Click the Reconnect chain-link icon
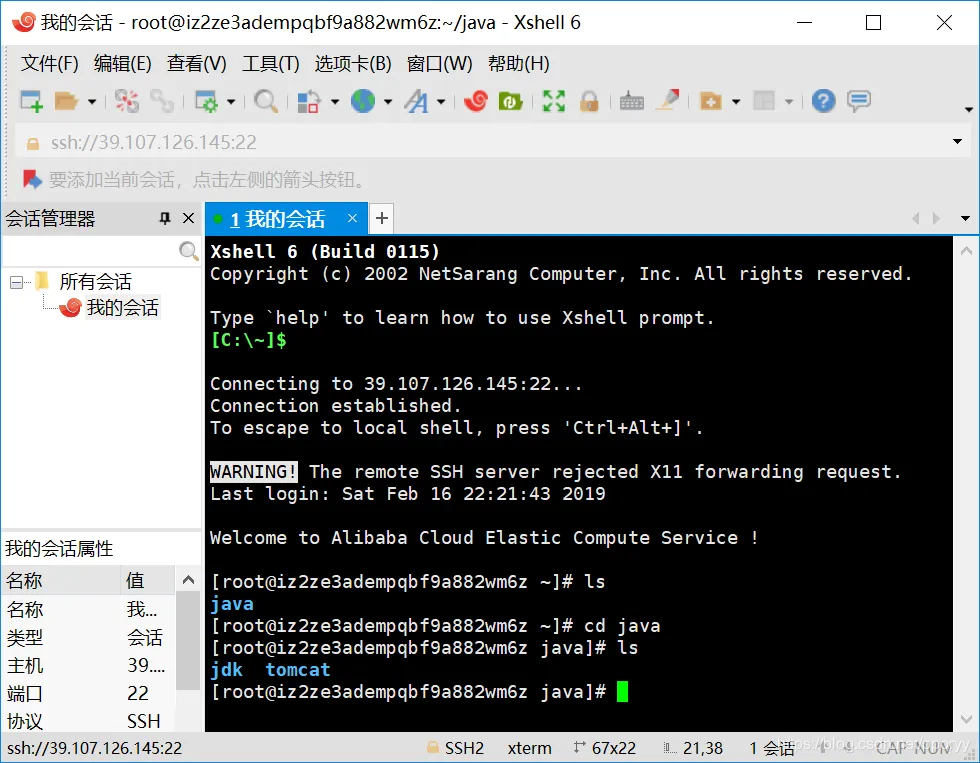Viewport: 980px width, 763px height. pos(162,101)
